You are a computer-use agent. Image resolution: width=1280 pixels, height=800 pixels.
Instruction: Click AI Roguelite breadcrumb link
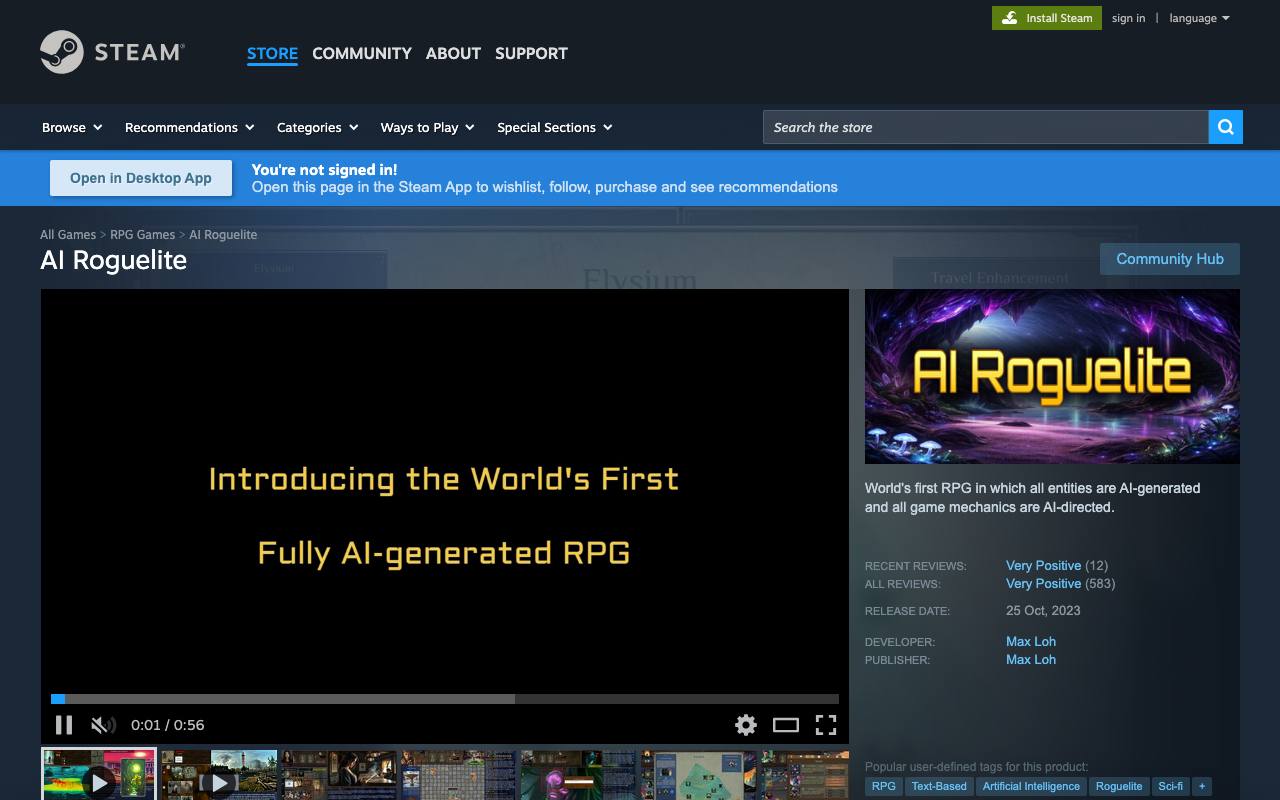(223, 234)
